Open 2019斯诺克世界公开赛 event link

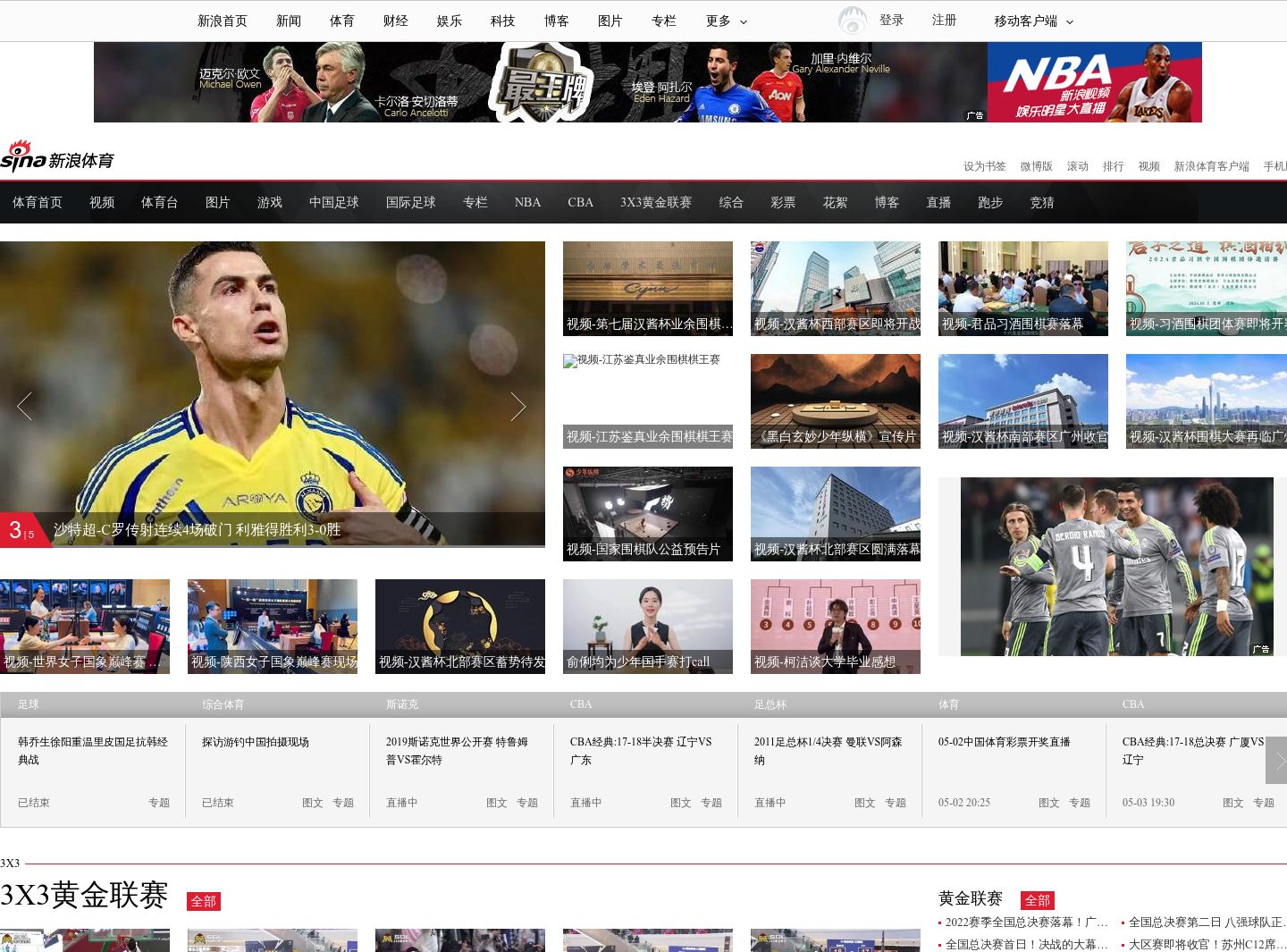click(457, 751)
